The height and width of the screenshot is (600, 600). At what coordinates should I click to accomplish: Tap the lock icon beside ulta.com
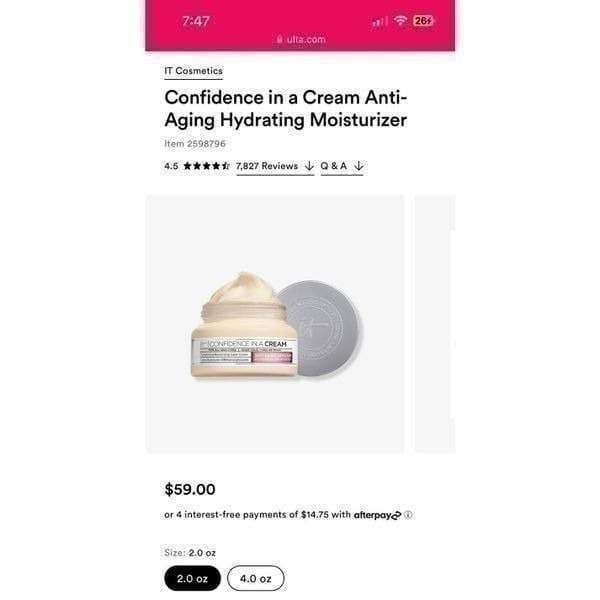click(x=280, y=39)
